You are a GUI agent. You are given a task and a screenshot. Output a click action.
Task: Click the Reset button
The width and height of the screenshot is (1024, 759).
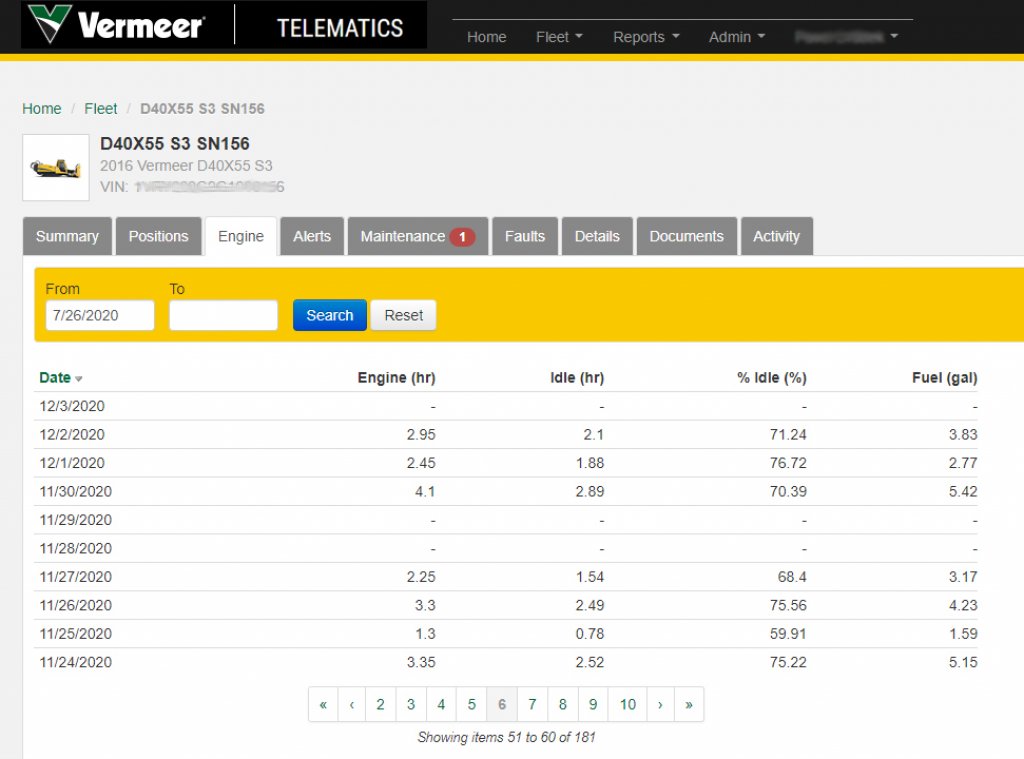tap(404, 315)
